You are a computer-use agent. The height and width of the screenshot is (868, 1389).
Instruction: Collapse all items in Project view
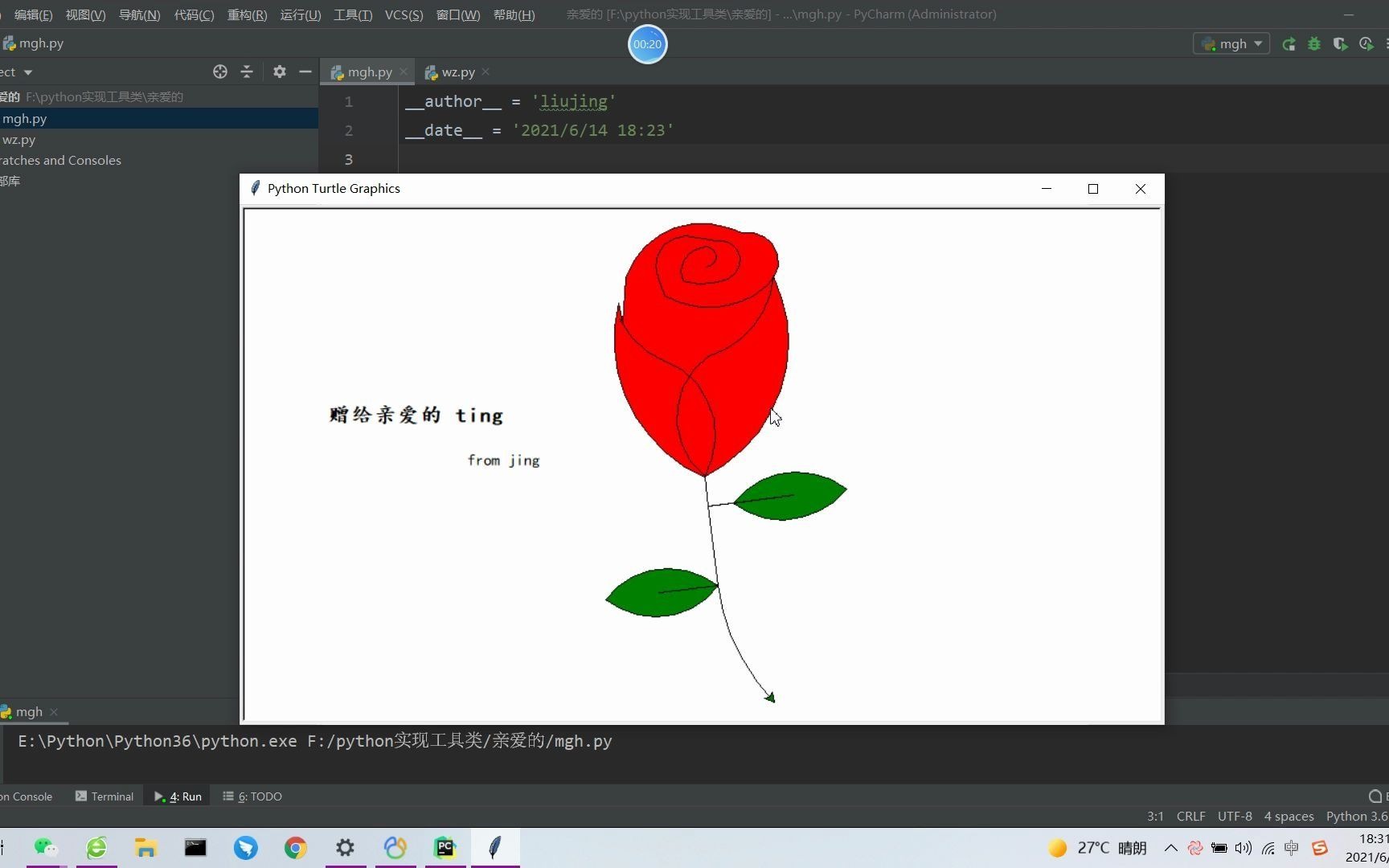click(x=247, y=72)
